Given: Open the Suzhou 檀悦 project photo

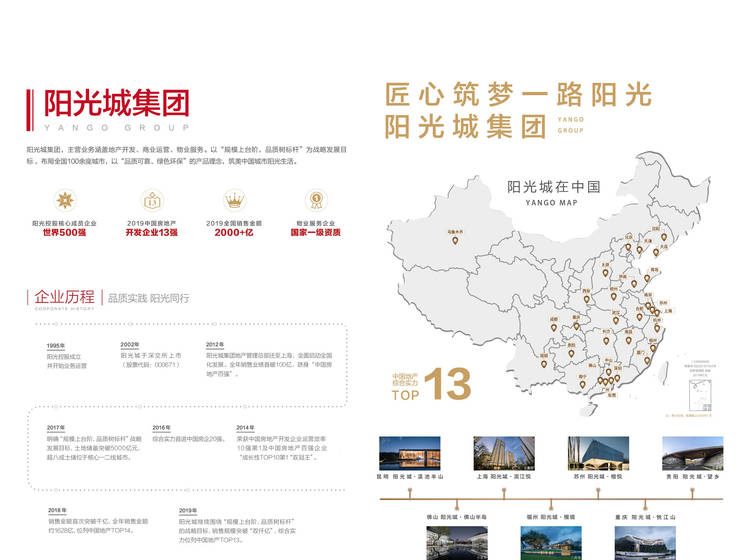Looking at the screenshot, I should (598, 453).
